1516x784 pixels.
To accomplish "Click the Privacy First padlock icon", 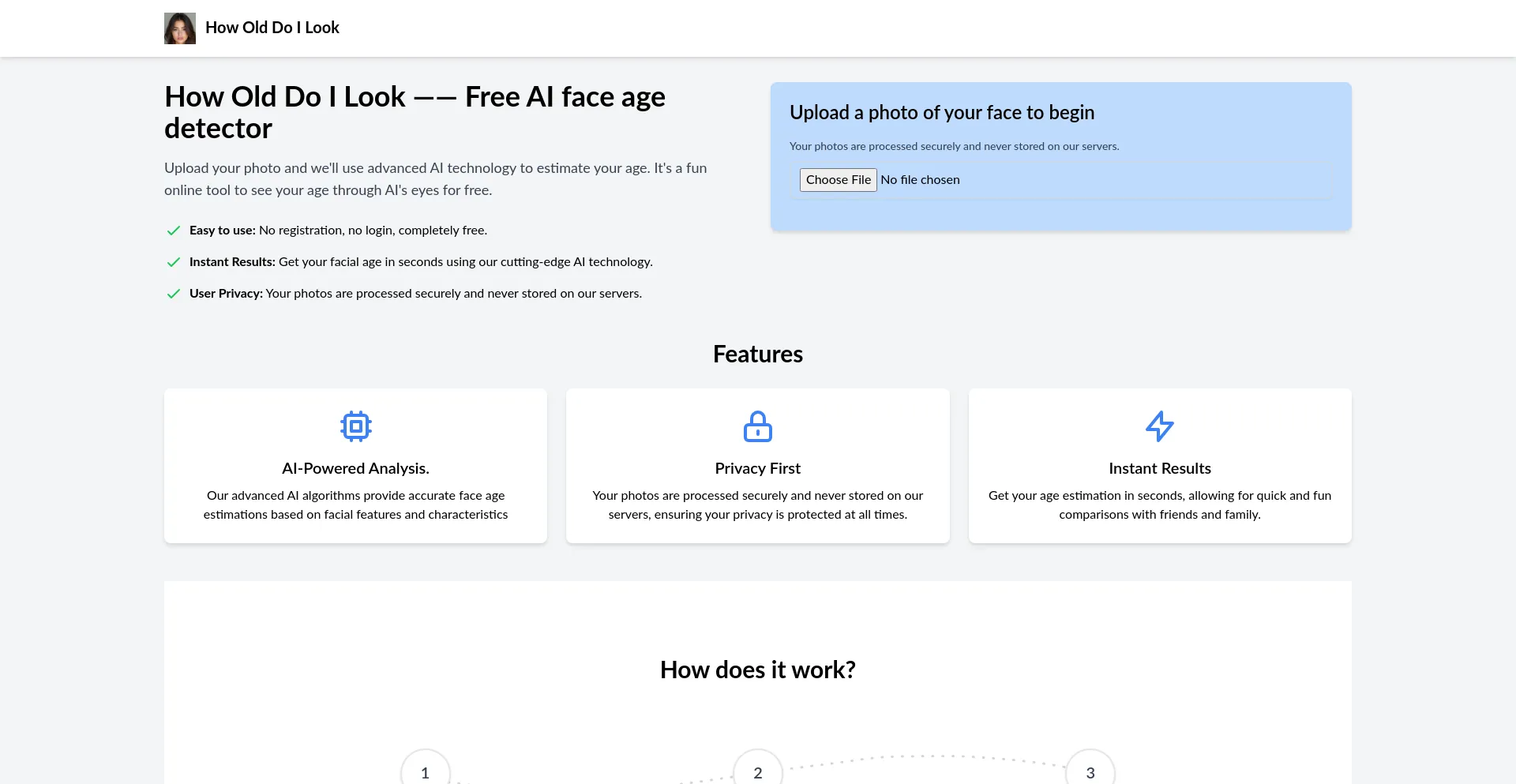I will 758,426.
